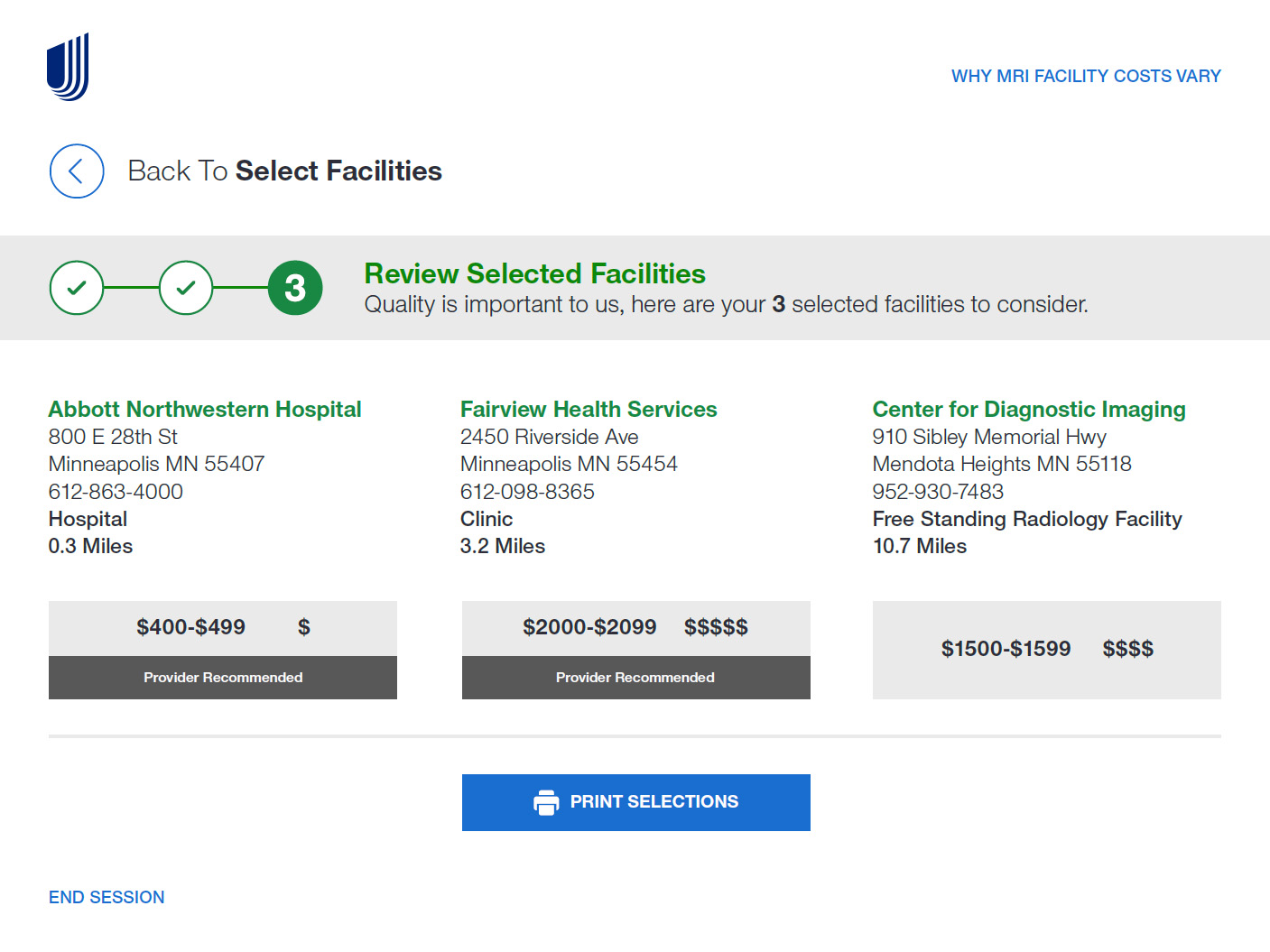The height and width of the screenshot is (952, 1270).
Task: Click the Print Selections button
Action: (636, 802)
